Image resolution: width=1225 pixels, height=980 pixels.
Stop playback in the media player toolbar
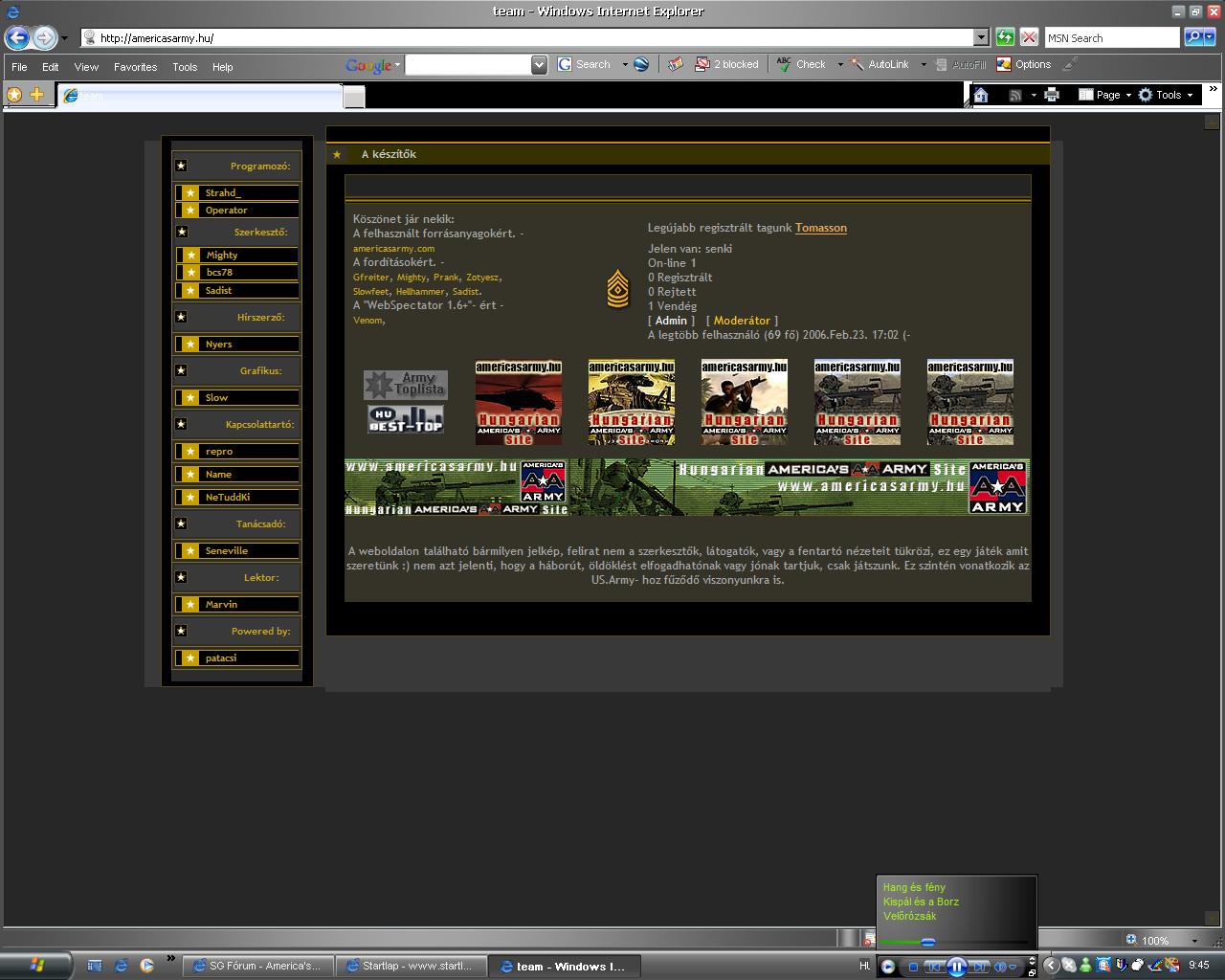tap(913, 968)
